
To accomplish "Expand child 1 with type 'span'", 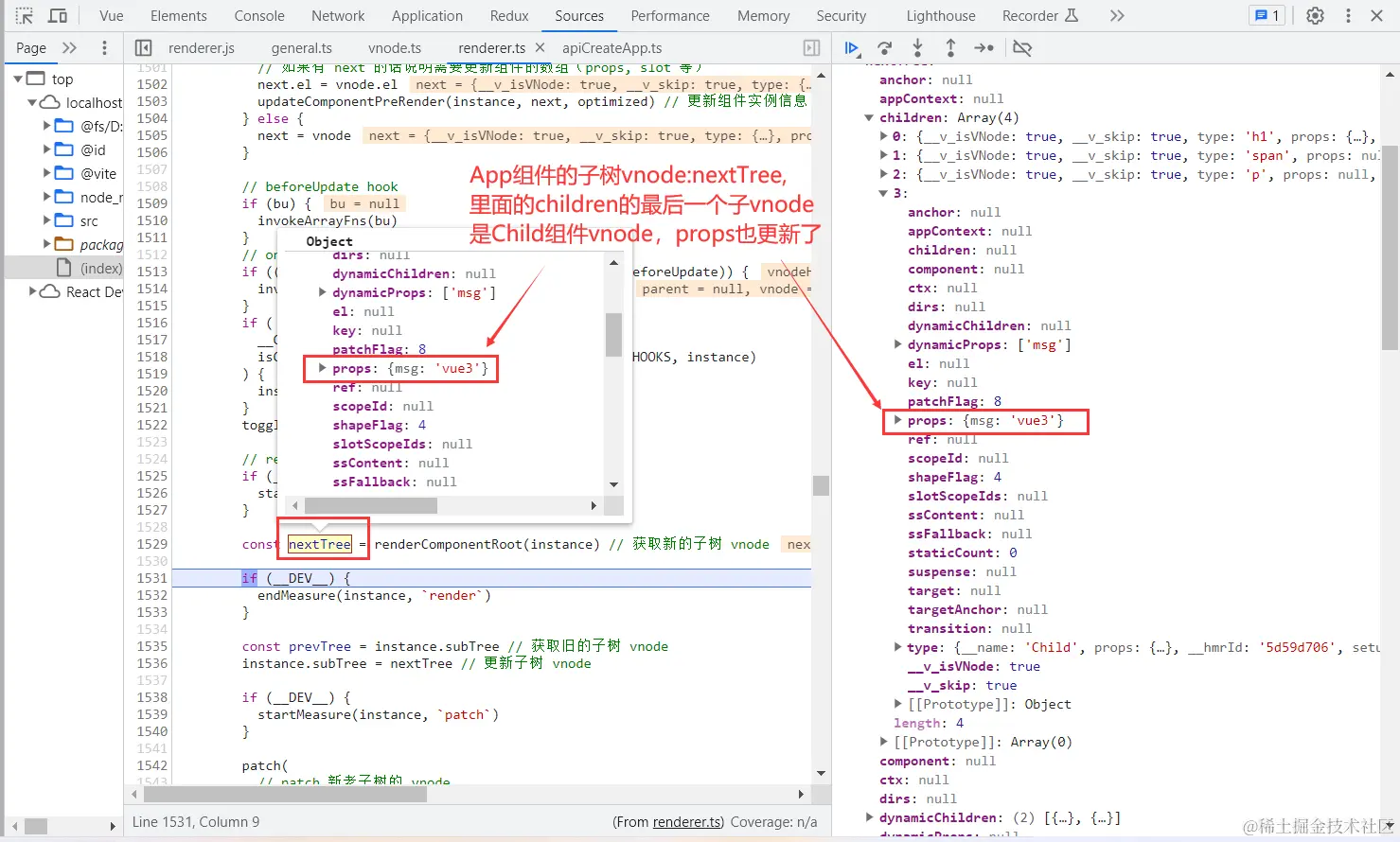I will tap(884, 156).
